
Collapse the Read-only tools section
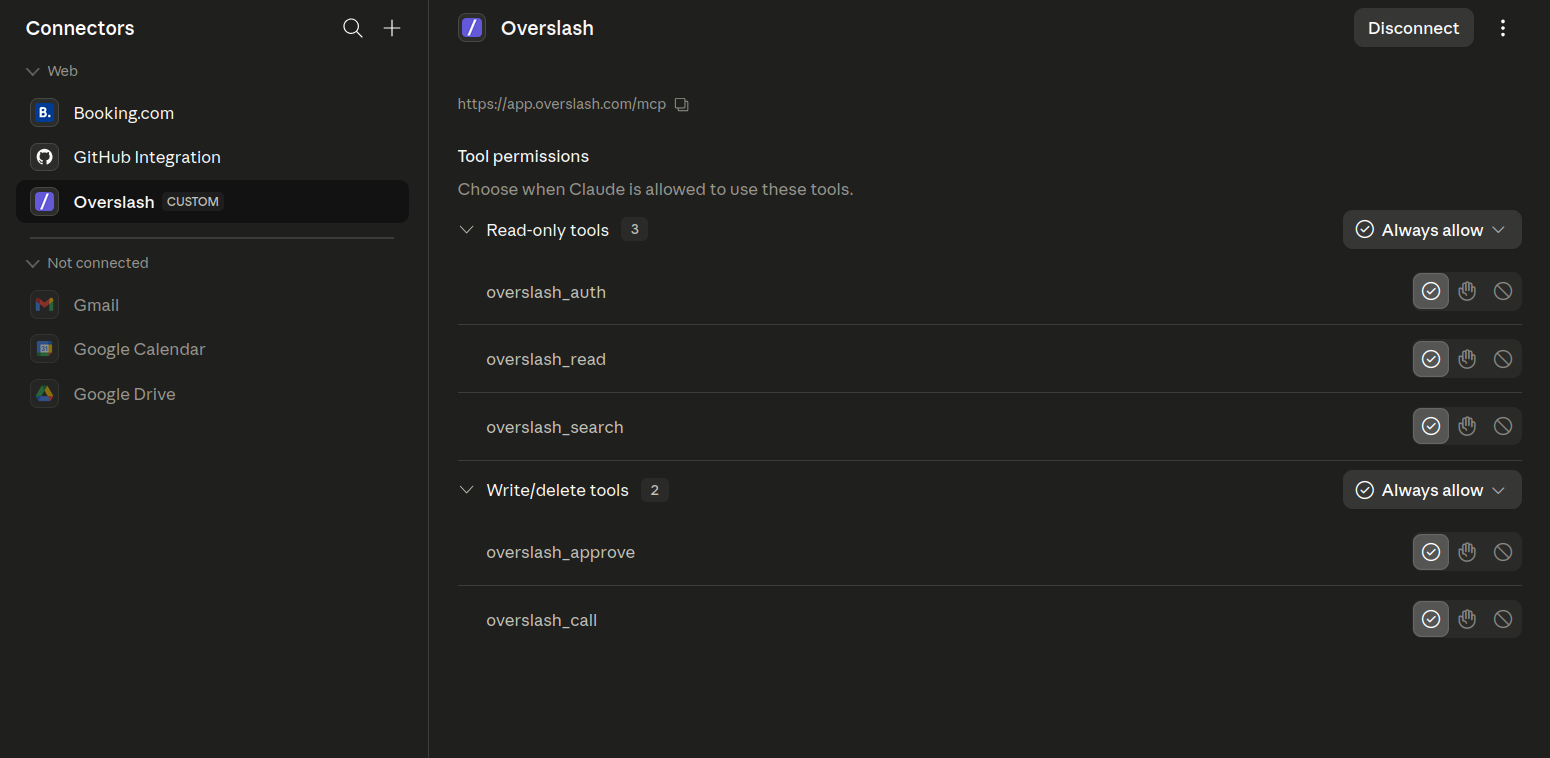click(466, 230)
